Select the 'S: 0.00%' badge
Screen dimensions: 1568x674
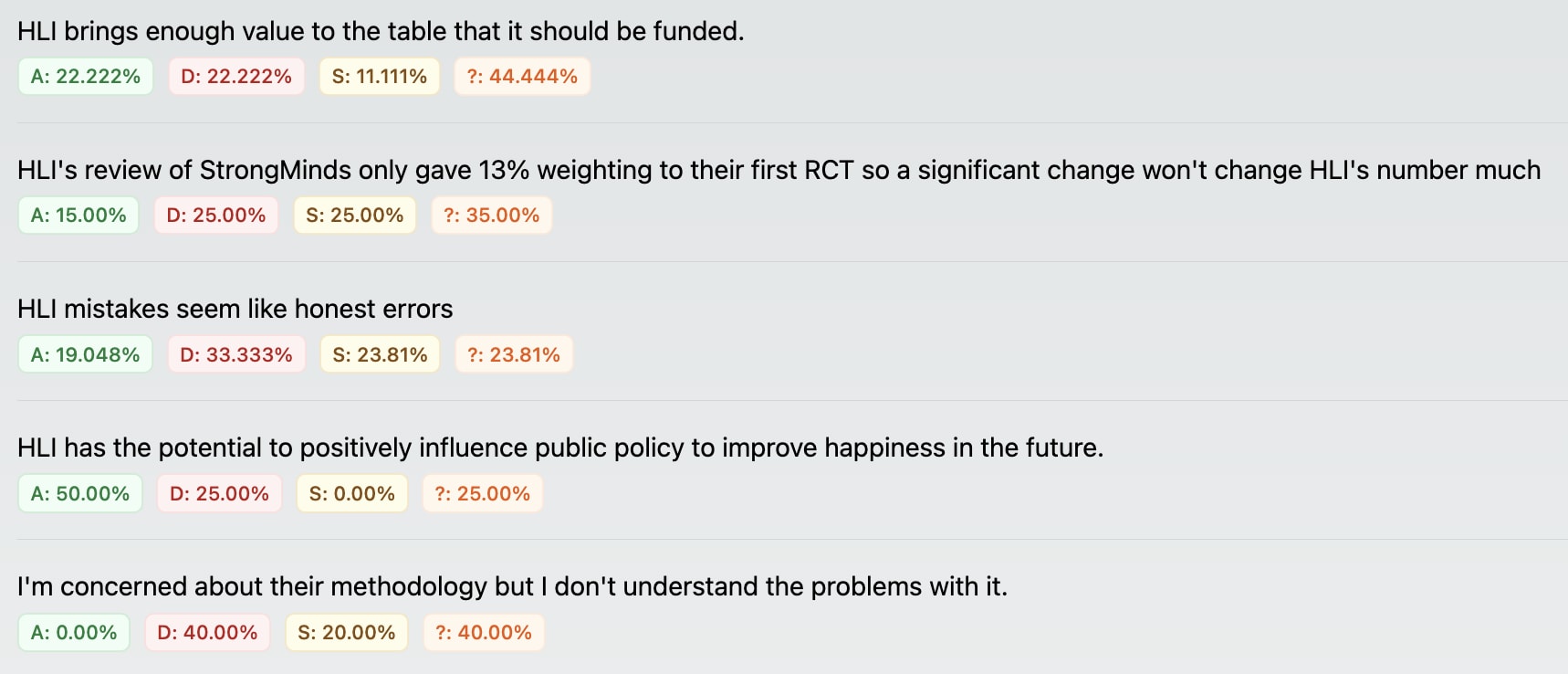pyautogui.click(x=352, y=493)
